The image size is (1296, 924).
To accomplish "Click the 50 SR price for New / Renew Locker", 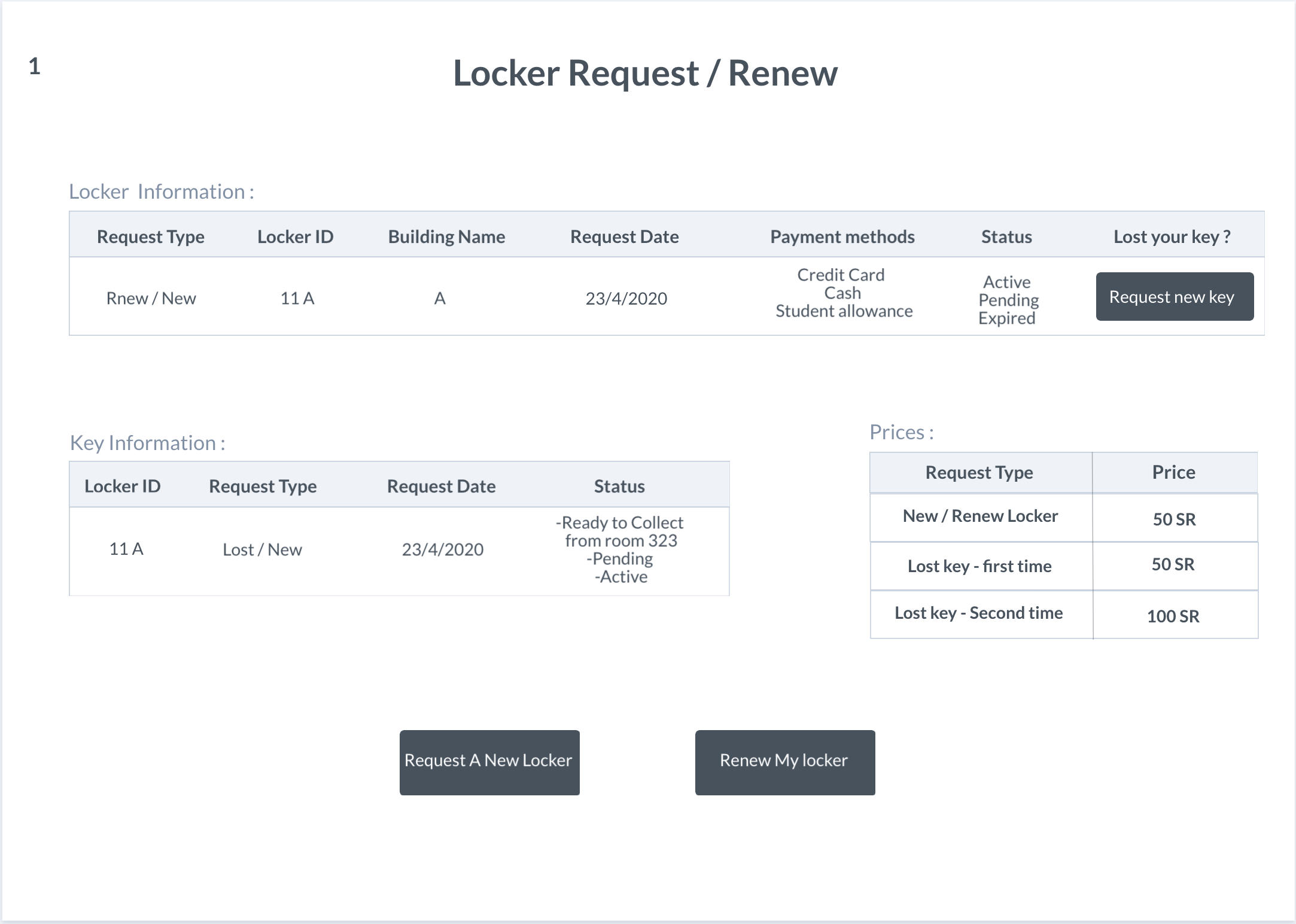I will pos(1175,519).
